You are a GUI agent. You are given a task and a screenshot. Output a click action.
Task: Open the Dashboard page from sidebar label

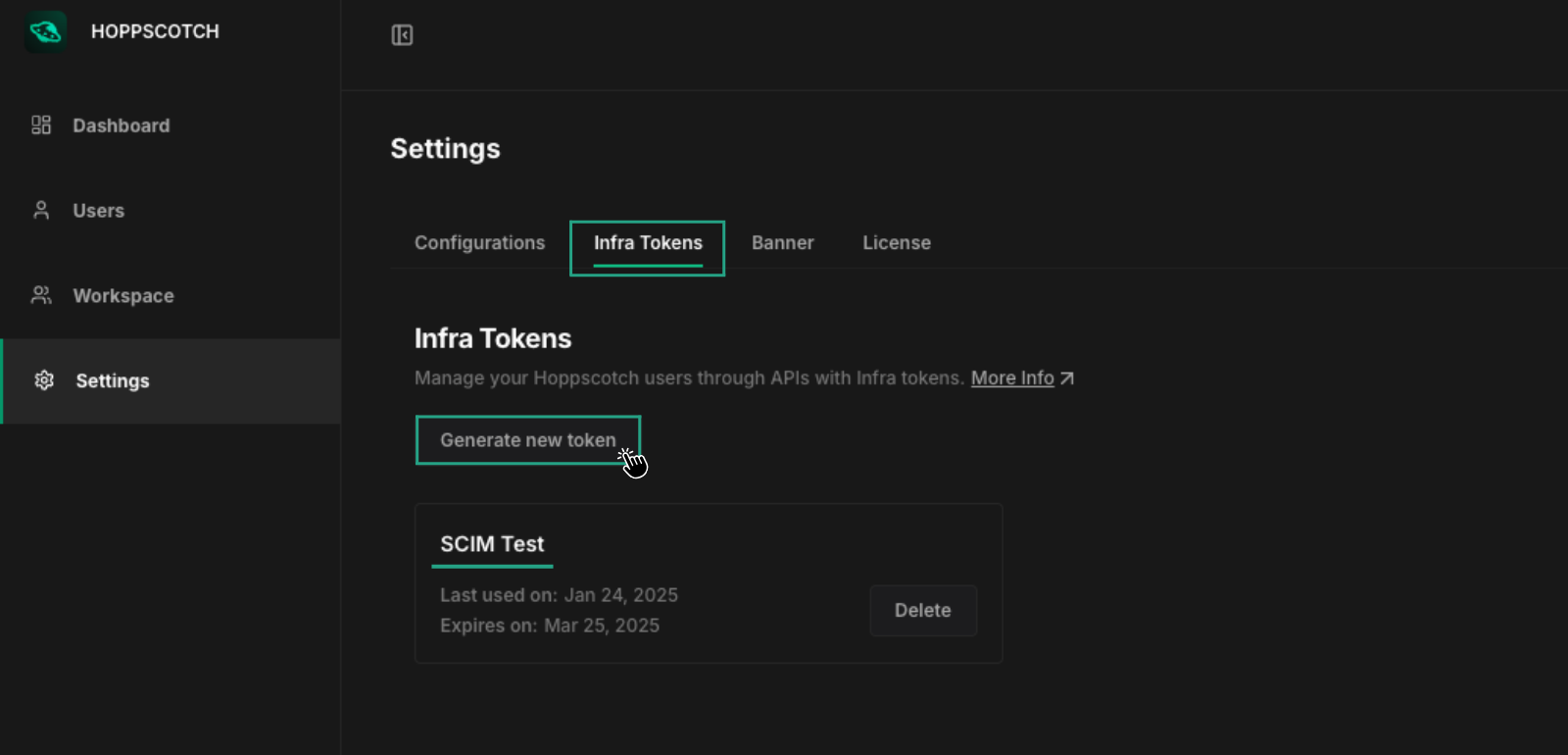pos(121,126)
